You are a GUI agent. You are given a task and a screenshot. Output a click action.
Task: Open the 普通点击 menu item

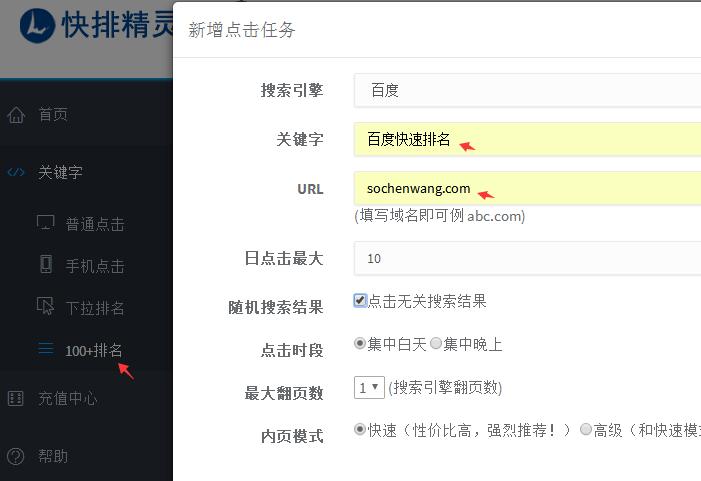[x=95, y=224]
